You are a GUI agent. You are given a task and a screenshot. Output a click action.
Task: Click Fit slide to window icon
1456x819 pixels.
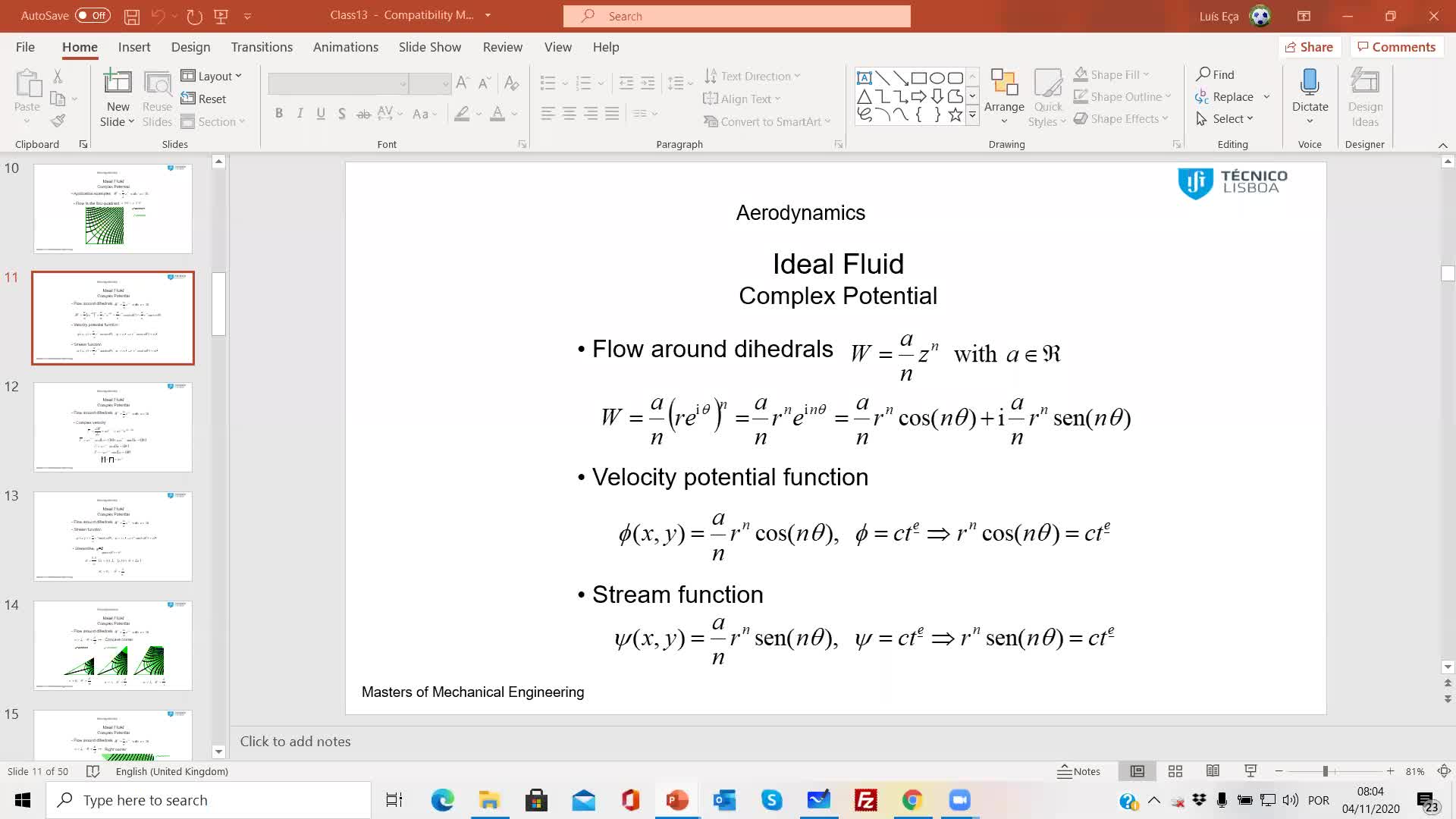click(1444, 771)
